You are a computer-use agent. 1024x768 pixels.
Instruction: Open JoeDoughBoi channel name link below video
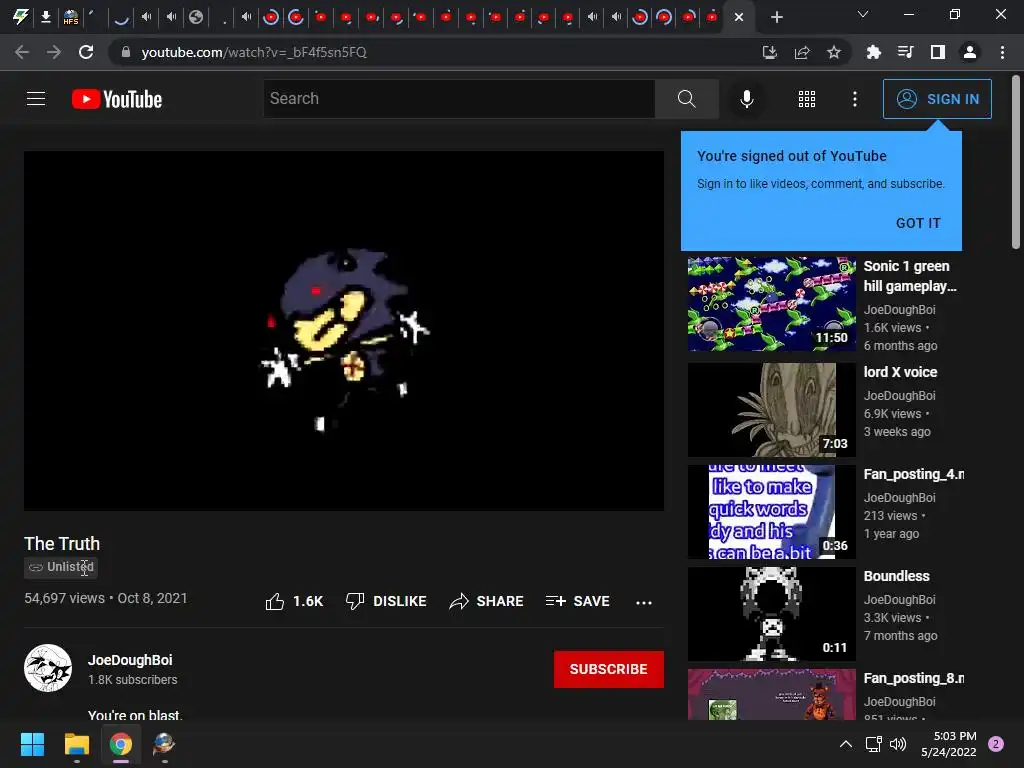[130, 660]
